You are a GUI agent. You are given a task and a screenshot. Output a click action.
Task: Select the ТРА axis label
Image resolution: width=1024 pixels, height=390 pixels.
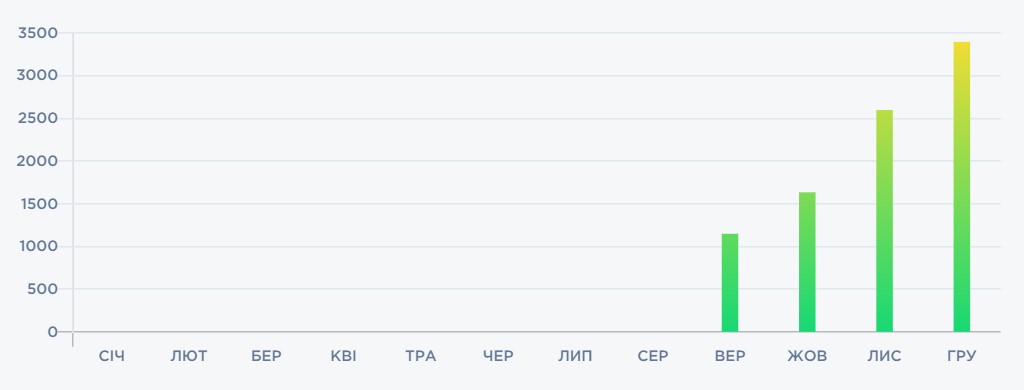point(421,356)
